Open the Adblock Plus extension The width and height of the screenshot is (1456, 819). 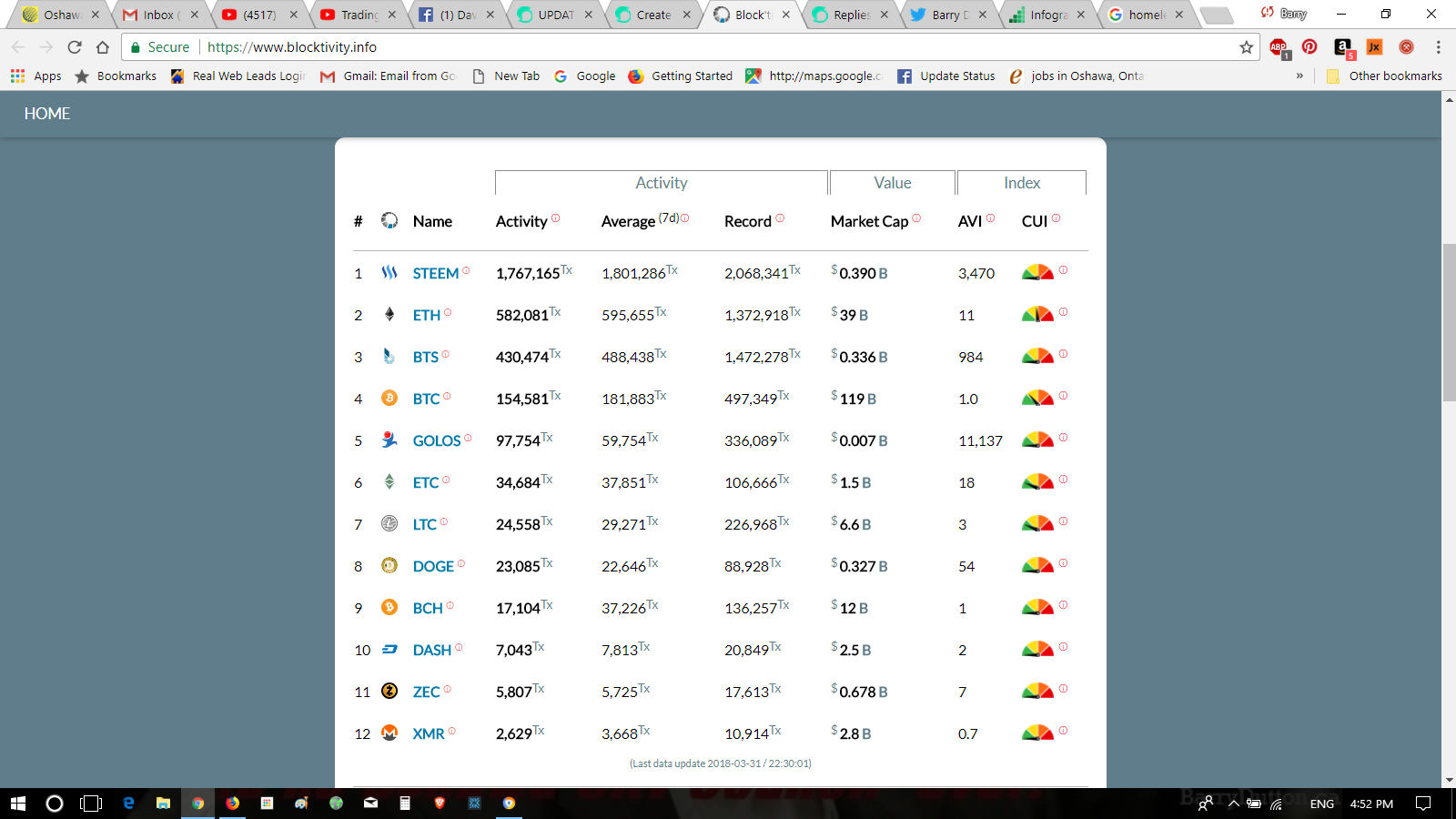[1279, 47]
